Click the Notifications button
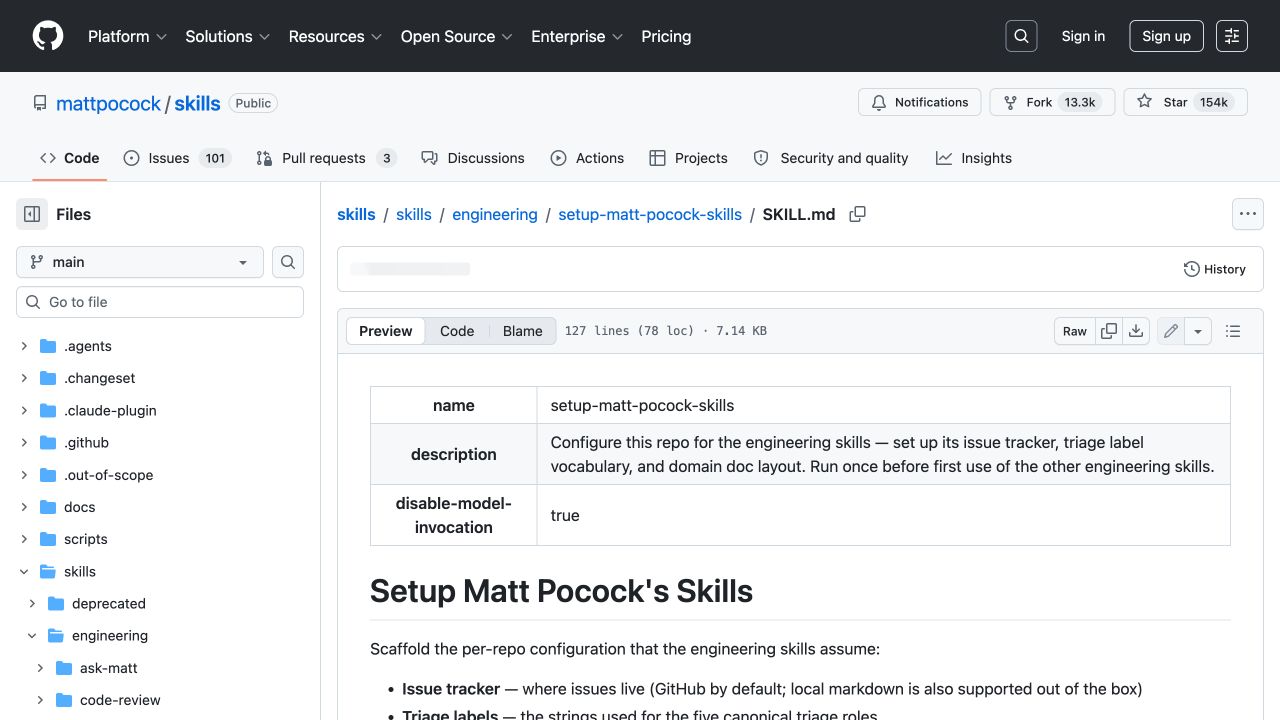Image resolution: width=1280 pixels, height=720 pixels. click(920, 102)
